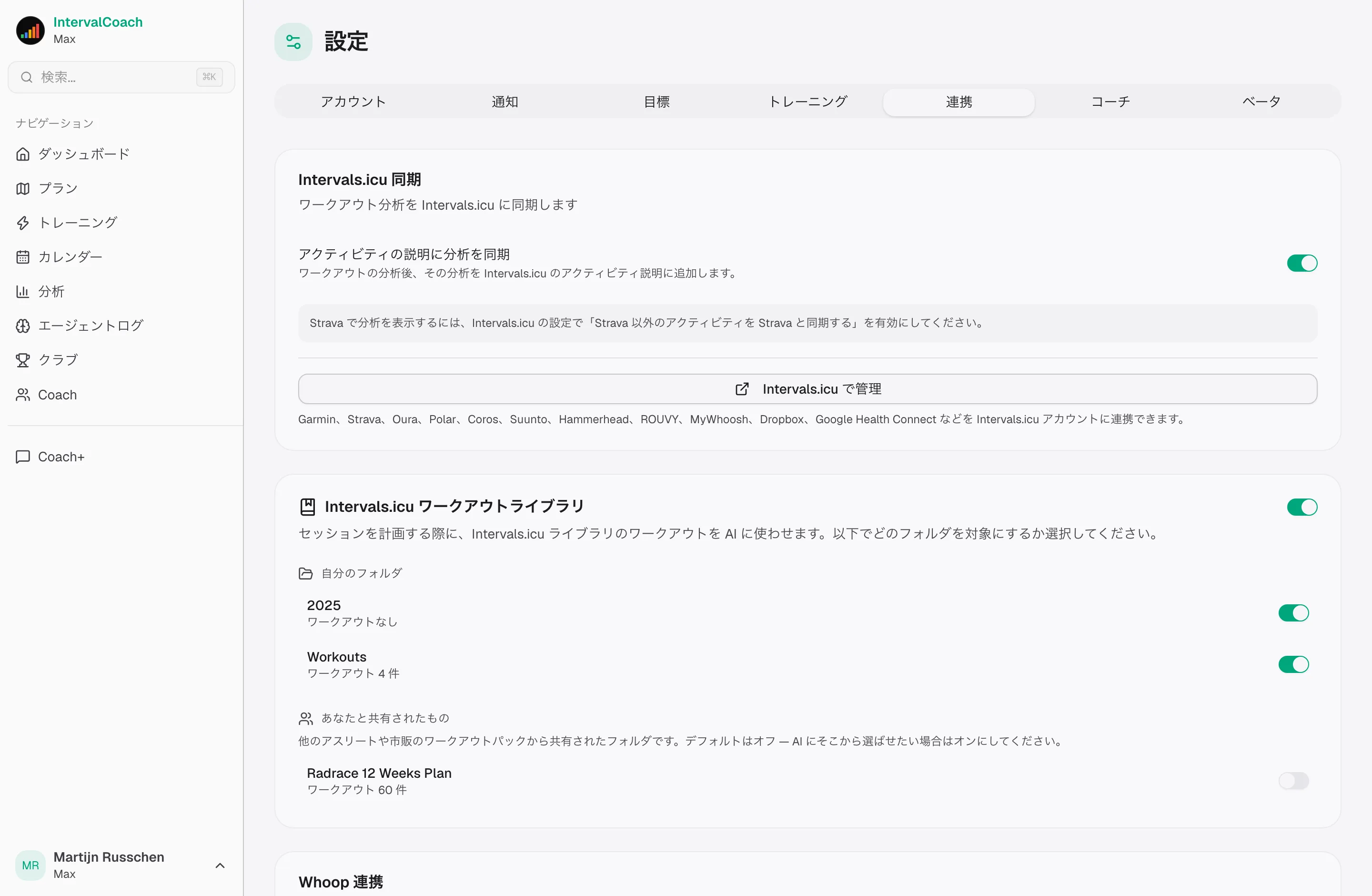Viewport: 1372px width, 896px height.
Task: Disable the Intervals.icu ワークアウトライブラリ switch
Action: pos(1301,508)
